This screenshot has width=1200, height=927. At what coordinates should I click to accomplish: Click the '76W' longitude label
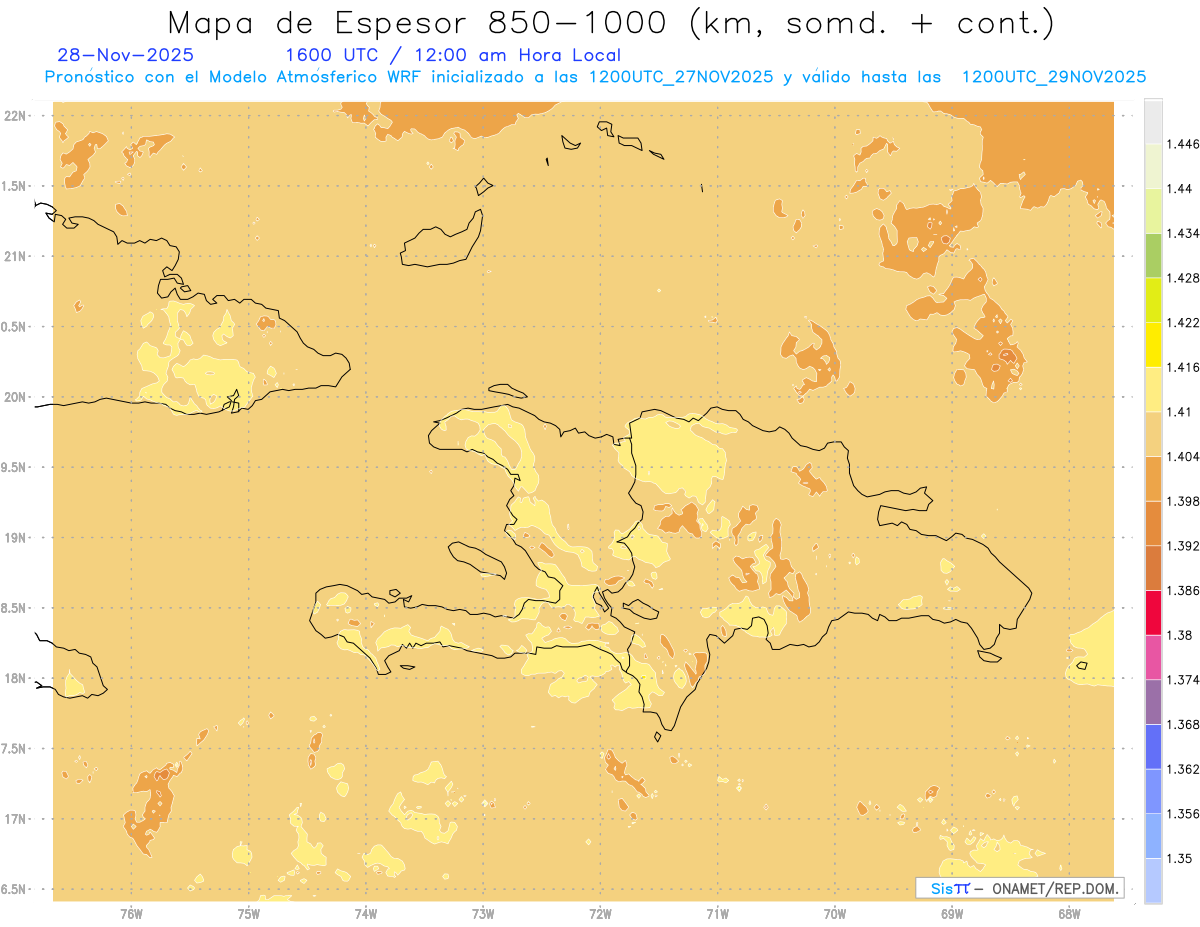tap(131, 914)
